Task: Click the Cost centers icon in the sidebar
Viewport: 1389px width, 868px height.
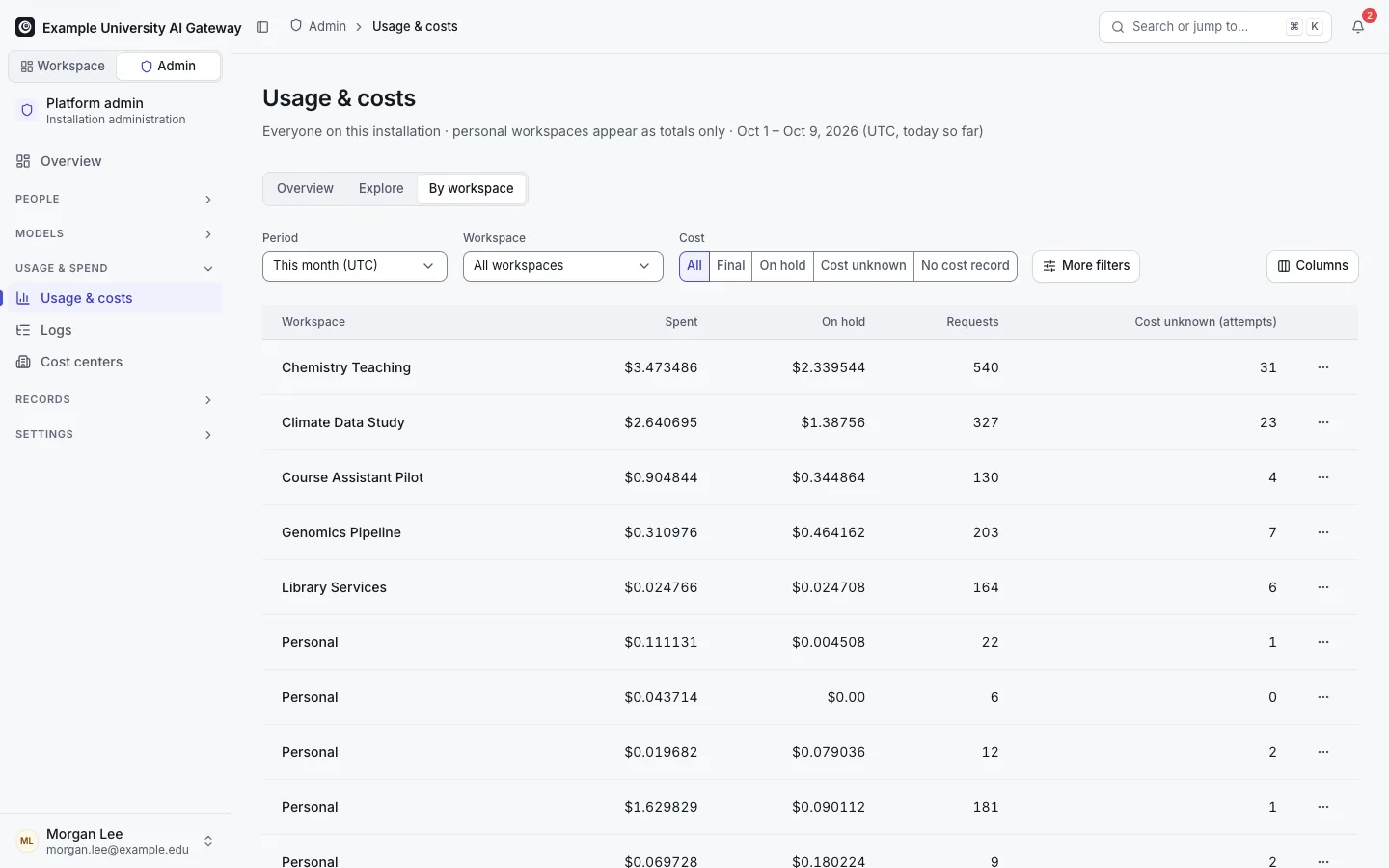Action: (x=23, y=362)
